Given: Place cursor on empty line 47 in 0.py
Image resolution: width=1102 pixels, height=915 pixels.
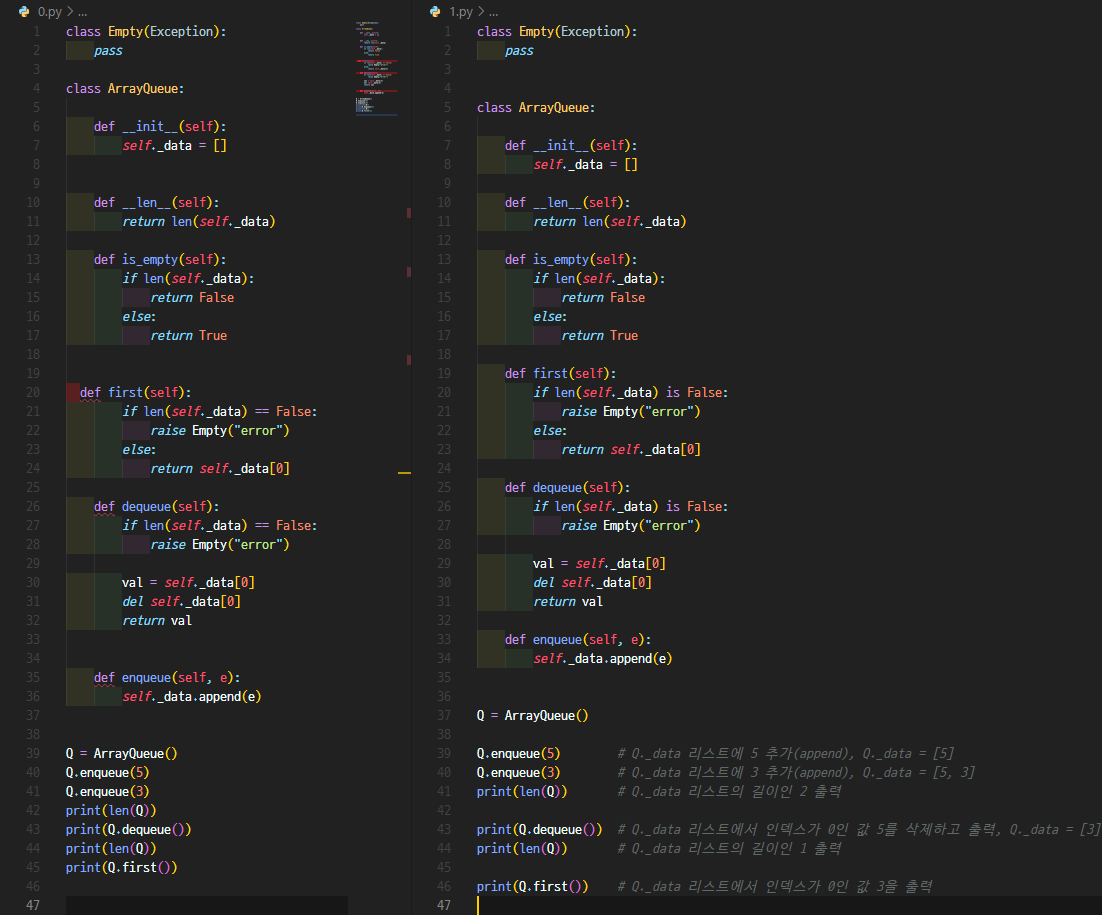Looking at the screenshot, I should click(x=207, y=905).
